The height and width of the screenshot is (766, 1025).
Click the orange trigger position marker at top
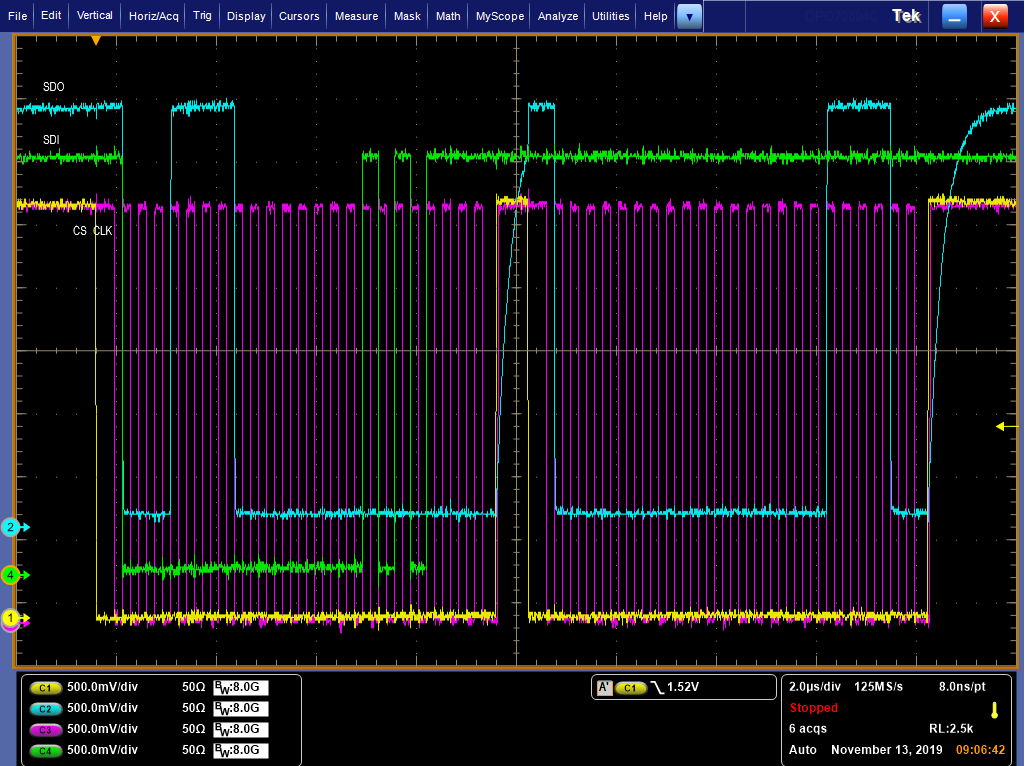(x=96, y=40)
